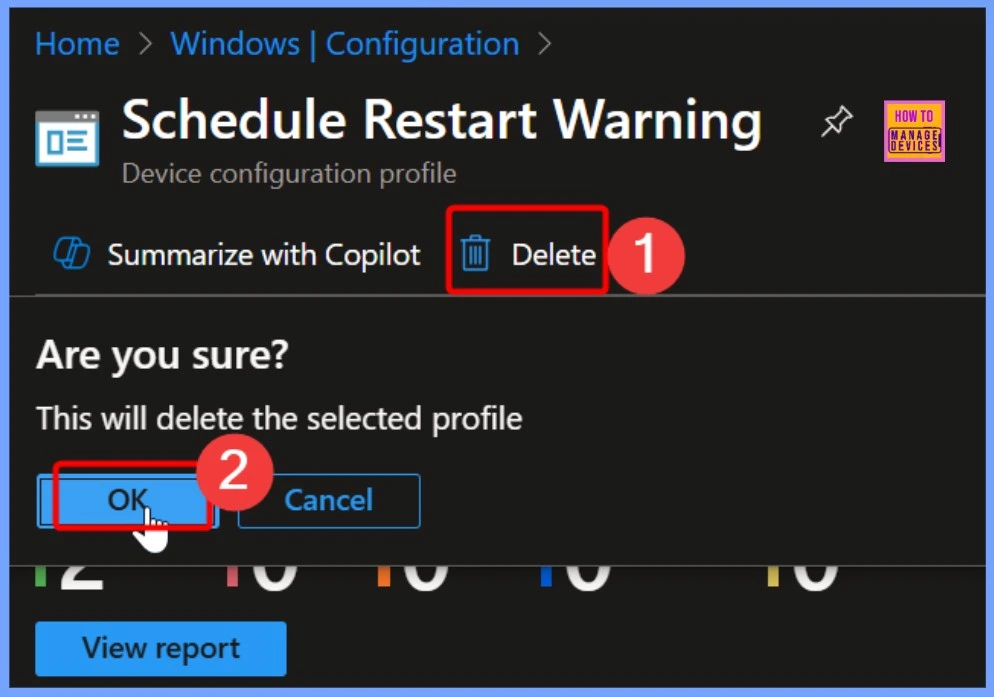The height and width of the screenshot is (697, 994).
Task: Select the blue status indicator bar
Action: click(x=546, y=577)
